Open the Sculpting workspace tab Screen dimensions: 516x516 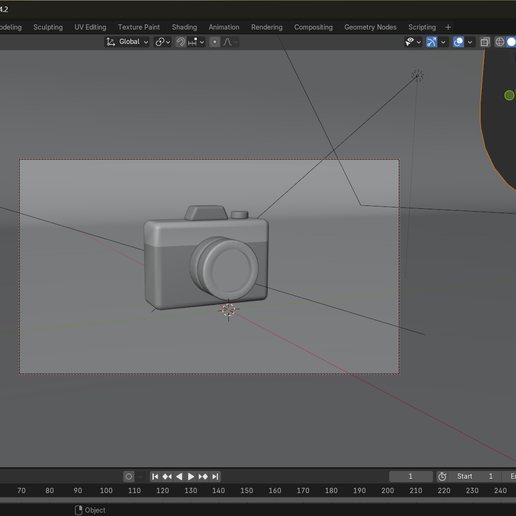pyautogui.click(x=48, y=27)
